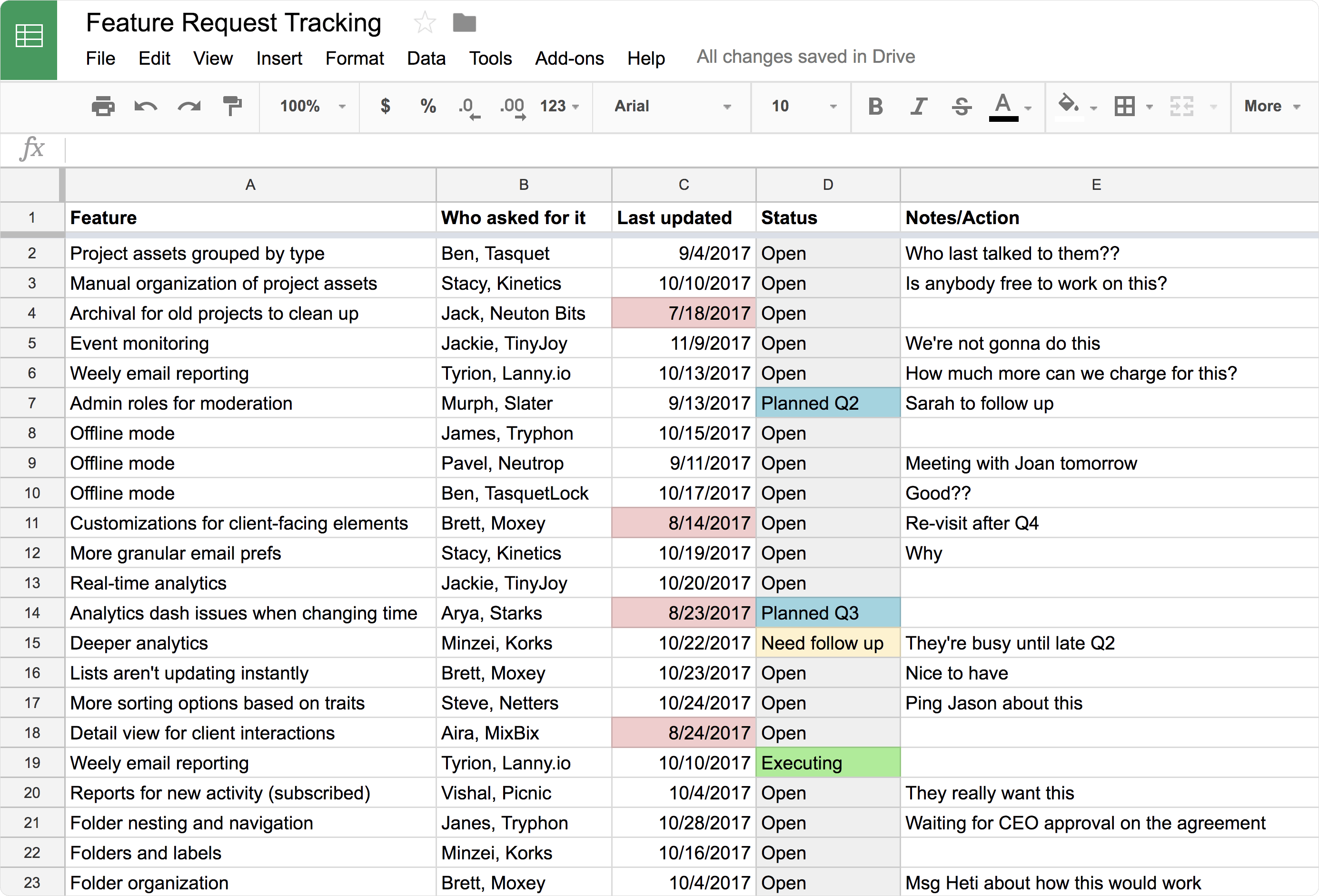The height and width of the screenshot is (896, 1319).
Task: Open the More toolbar dropdown
Action: click(x=1272, y=106)
